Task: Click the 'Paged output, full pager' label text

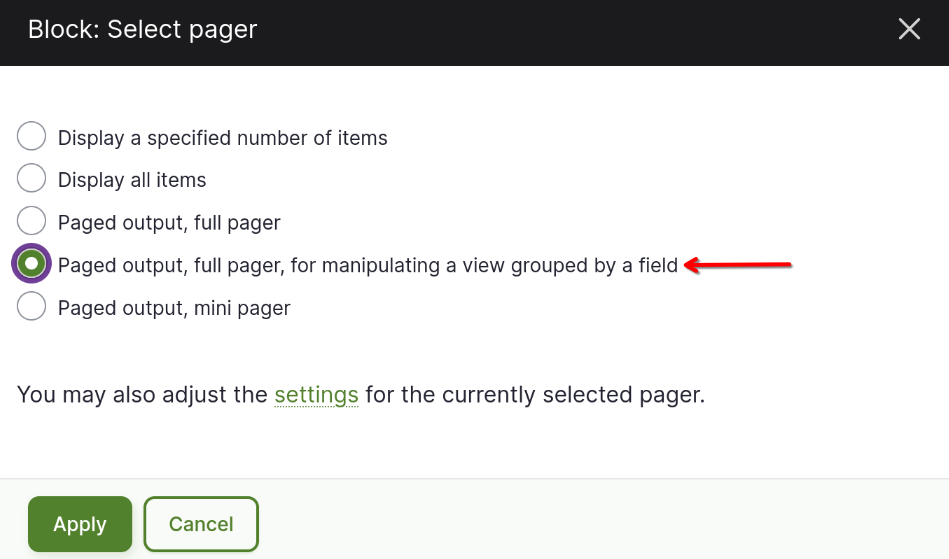Action: click(169, 223)
